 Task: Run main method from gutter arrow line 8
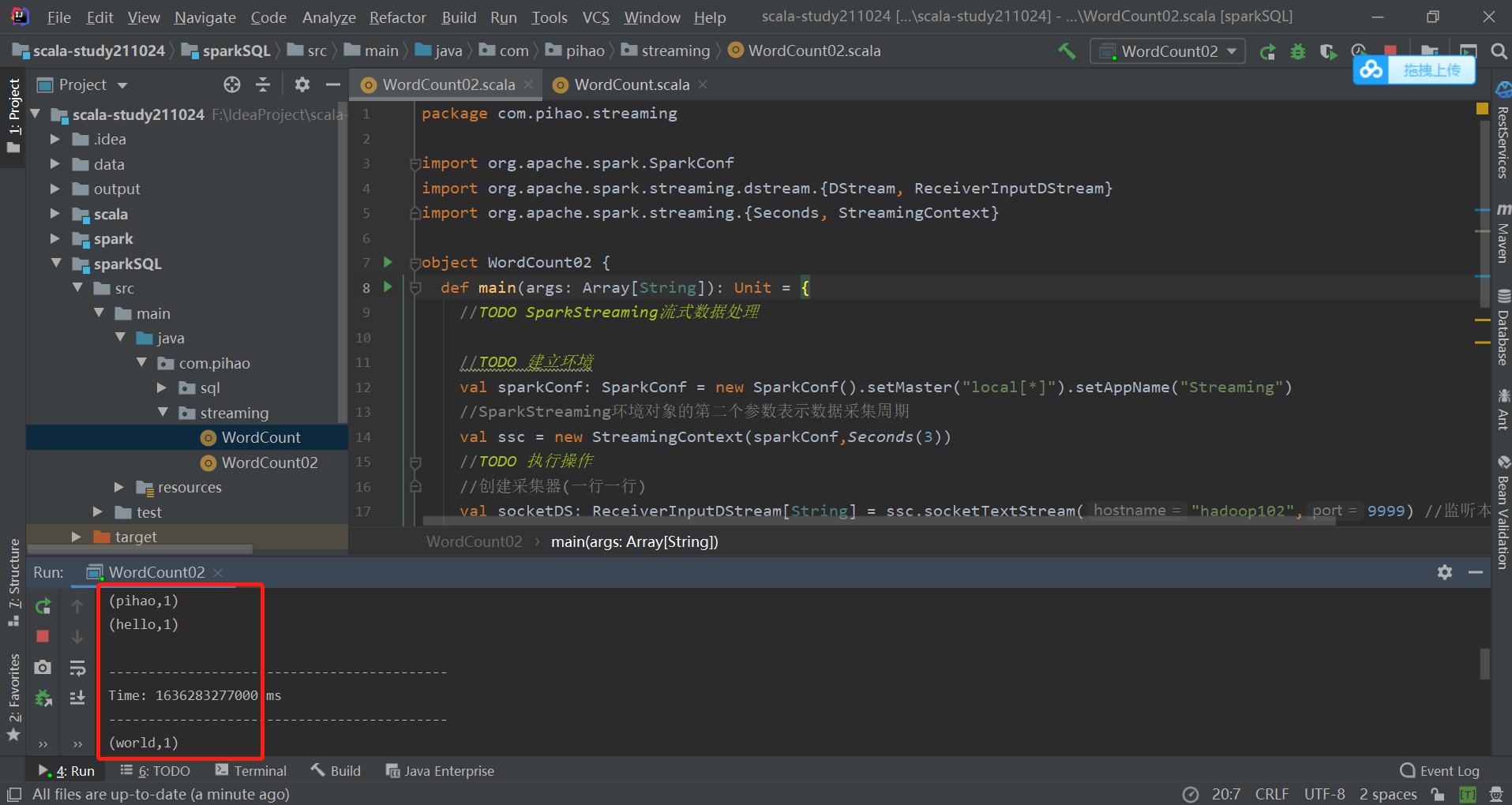coord(388,287)
